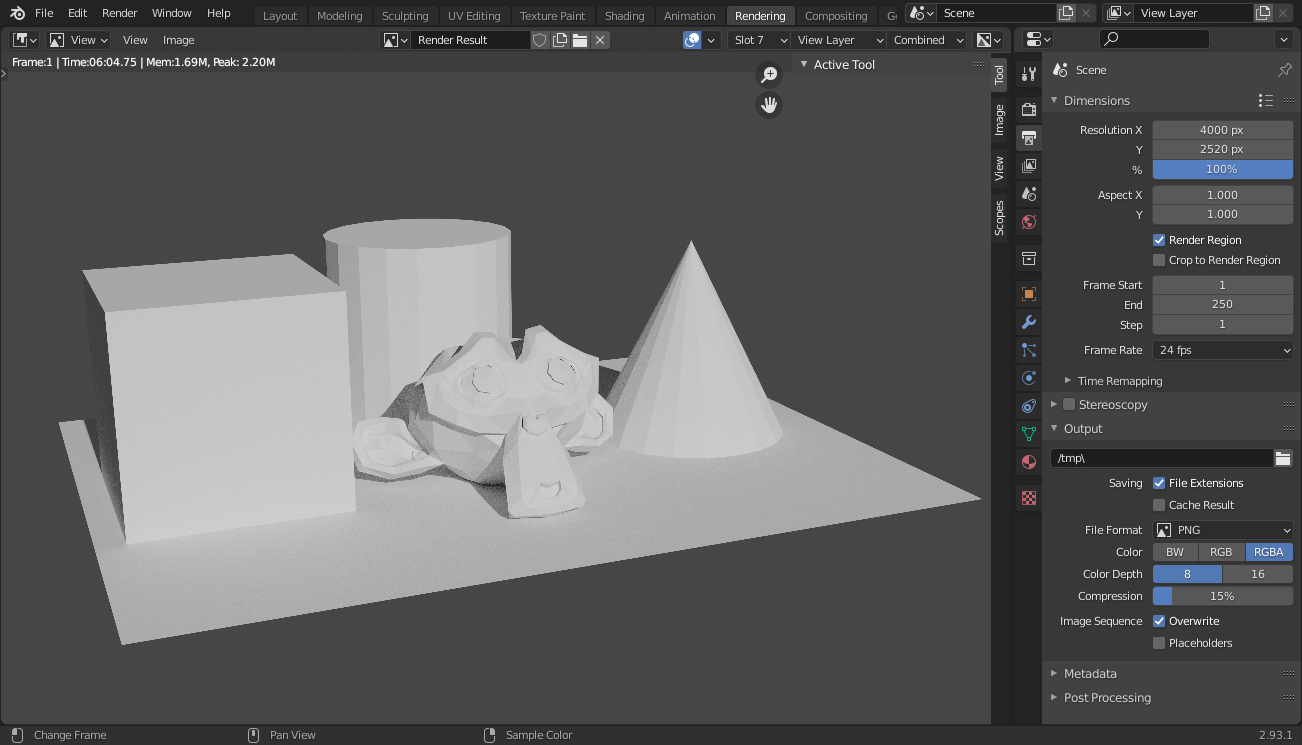Open the PNG File Format dropdown

click(1223, 530)
